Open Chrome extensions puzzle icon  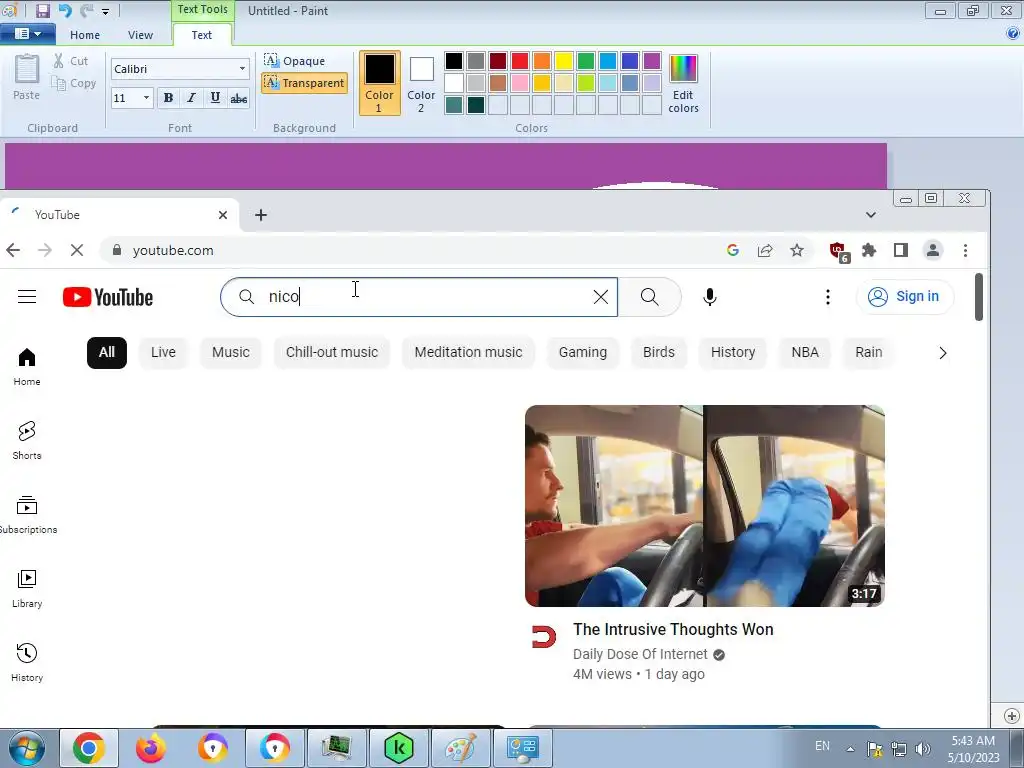coord(869,250)
